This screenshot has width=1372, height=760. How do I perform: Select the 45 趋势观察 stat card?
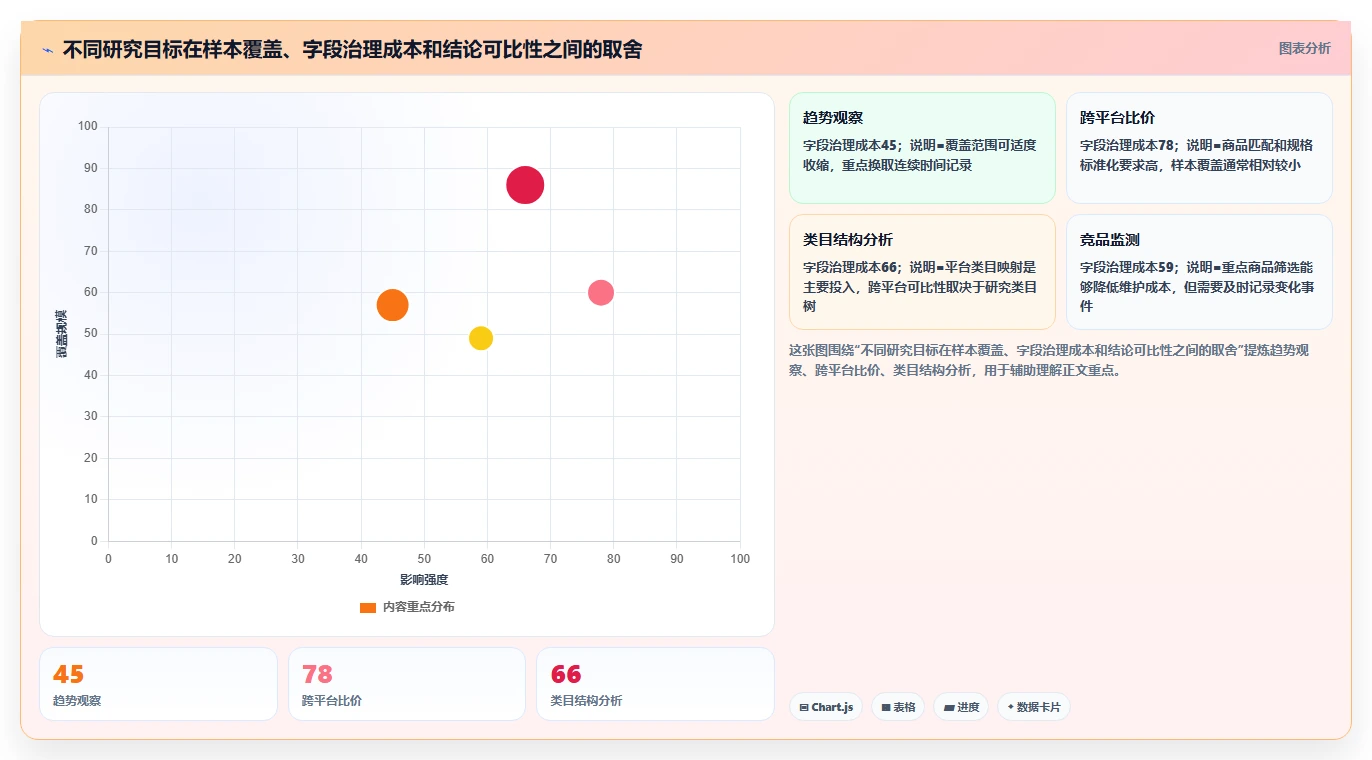coord(158,684)
